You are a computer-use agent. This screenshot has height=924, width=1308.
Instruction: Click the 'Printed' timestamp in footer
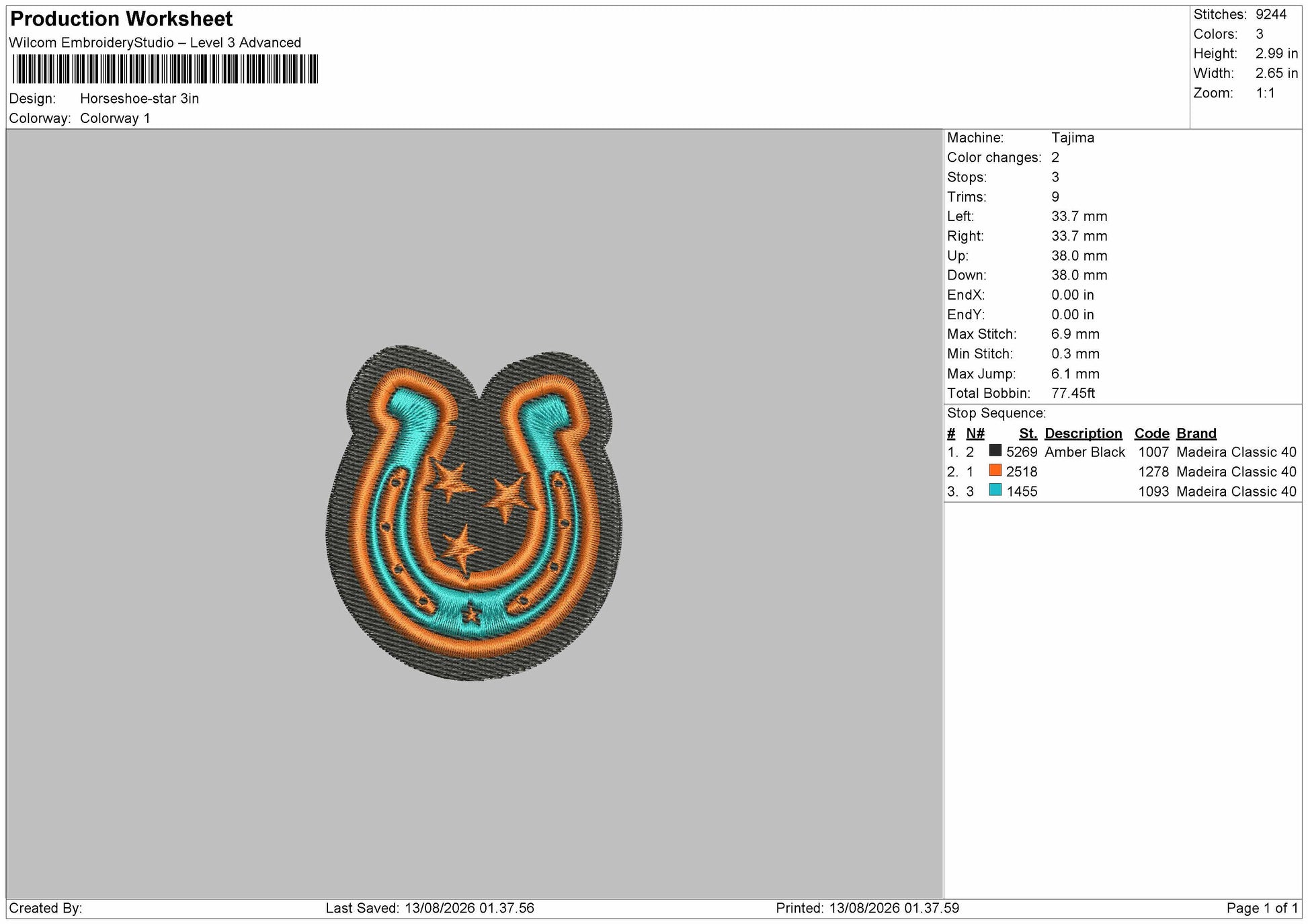867,909
